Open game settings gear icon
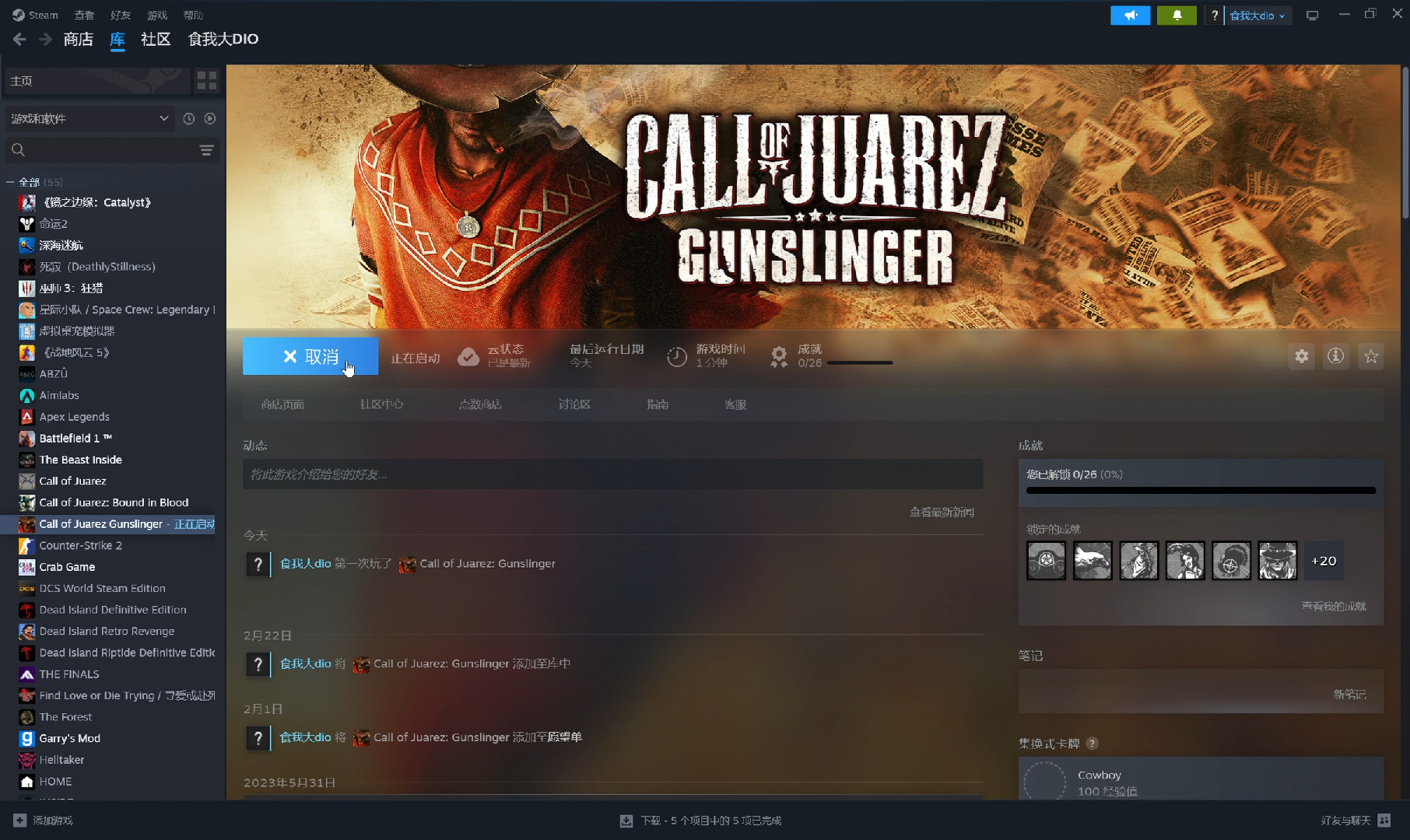The height and width of the screenshot is (840, 1410). [x=1302, y=356]
